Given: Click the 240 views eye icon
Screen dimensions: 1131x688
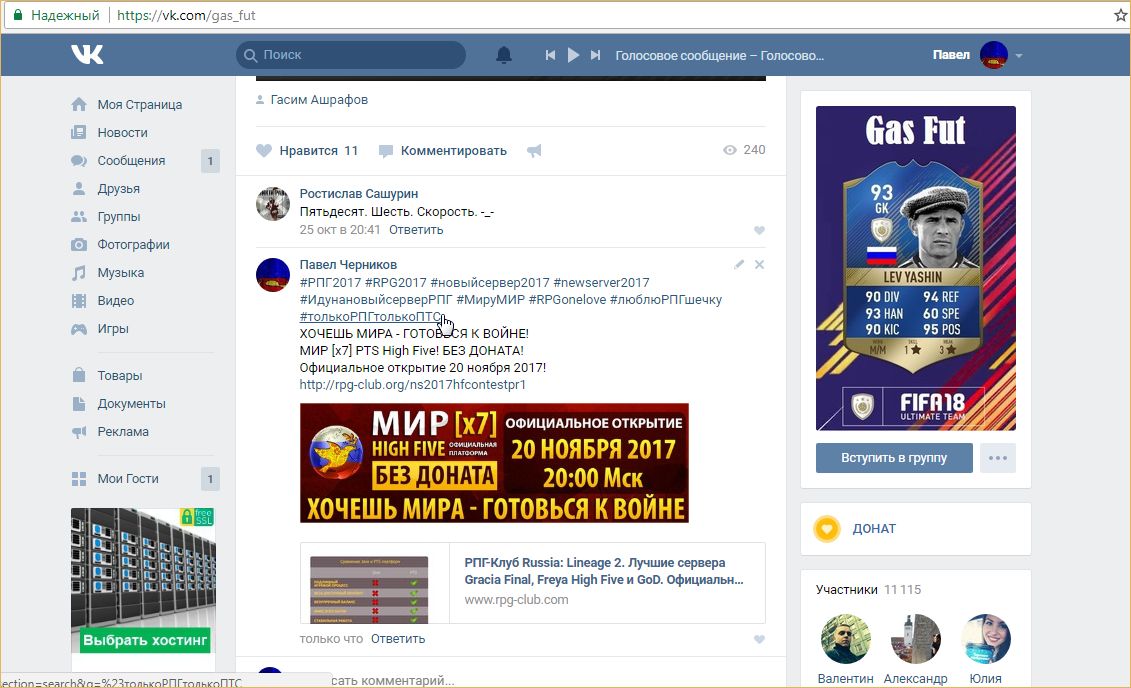Looking at the screenshot, I should pos(730,150).
